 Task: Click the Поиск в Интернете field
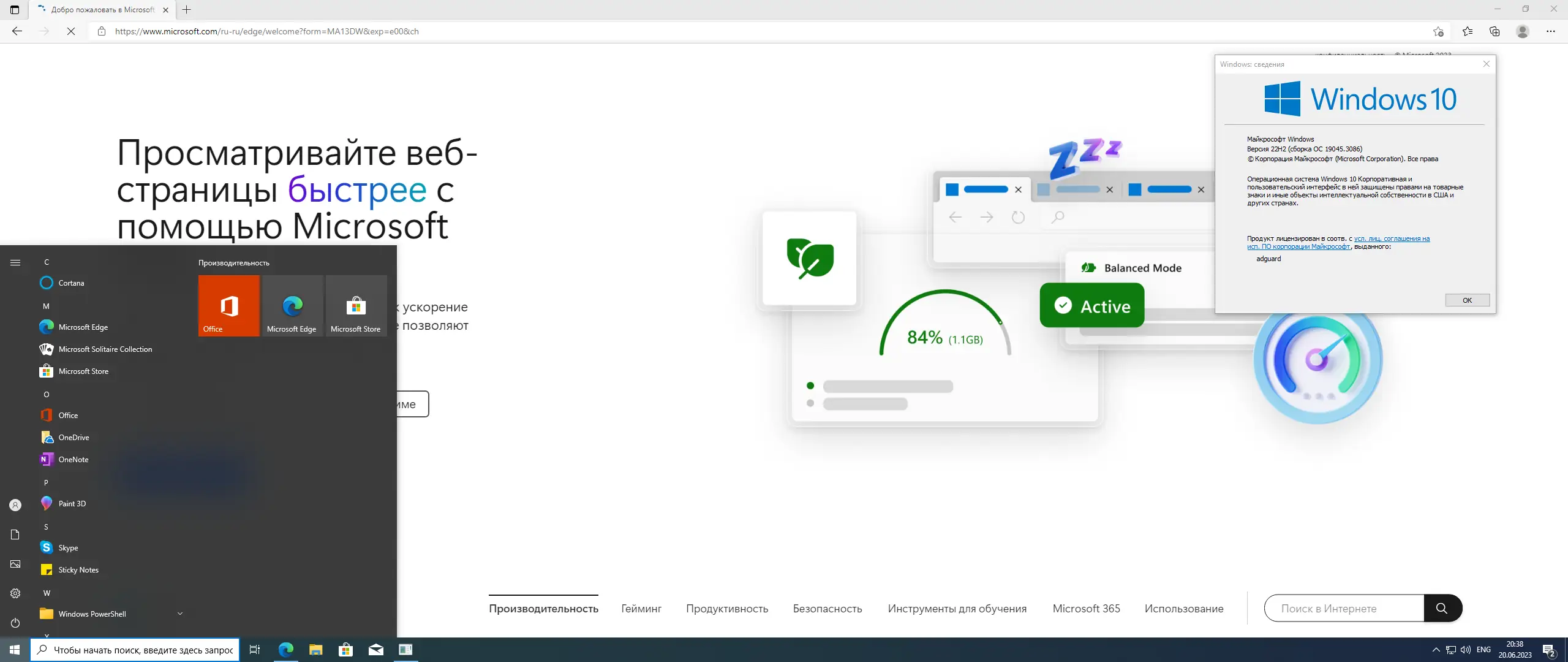click(1344, 609)
